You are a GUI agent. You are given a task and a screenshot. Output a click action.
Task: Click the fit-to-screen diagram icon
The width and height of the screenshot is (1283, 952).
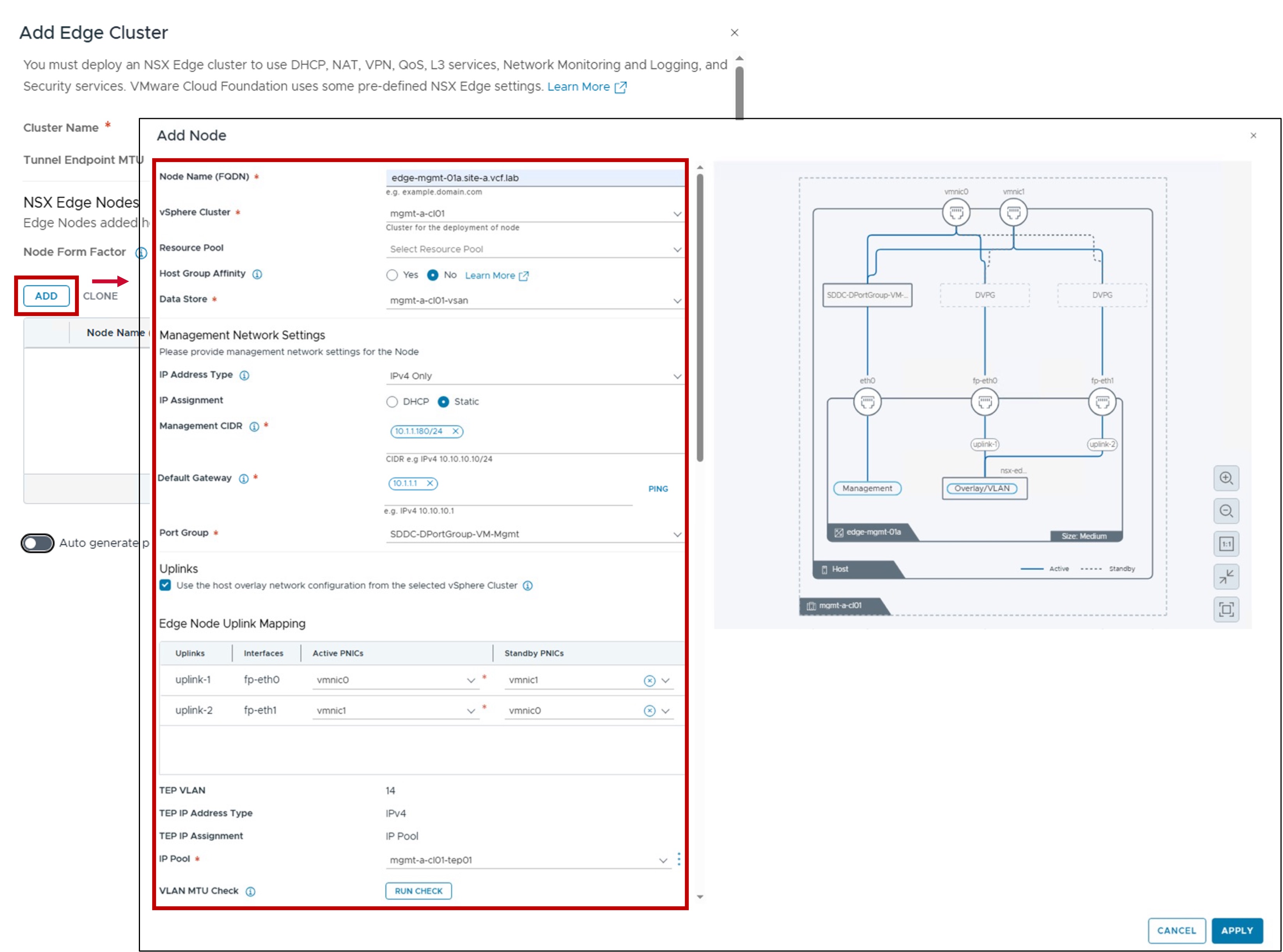tap(1226, 609)
